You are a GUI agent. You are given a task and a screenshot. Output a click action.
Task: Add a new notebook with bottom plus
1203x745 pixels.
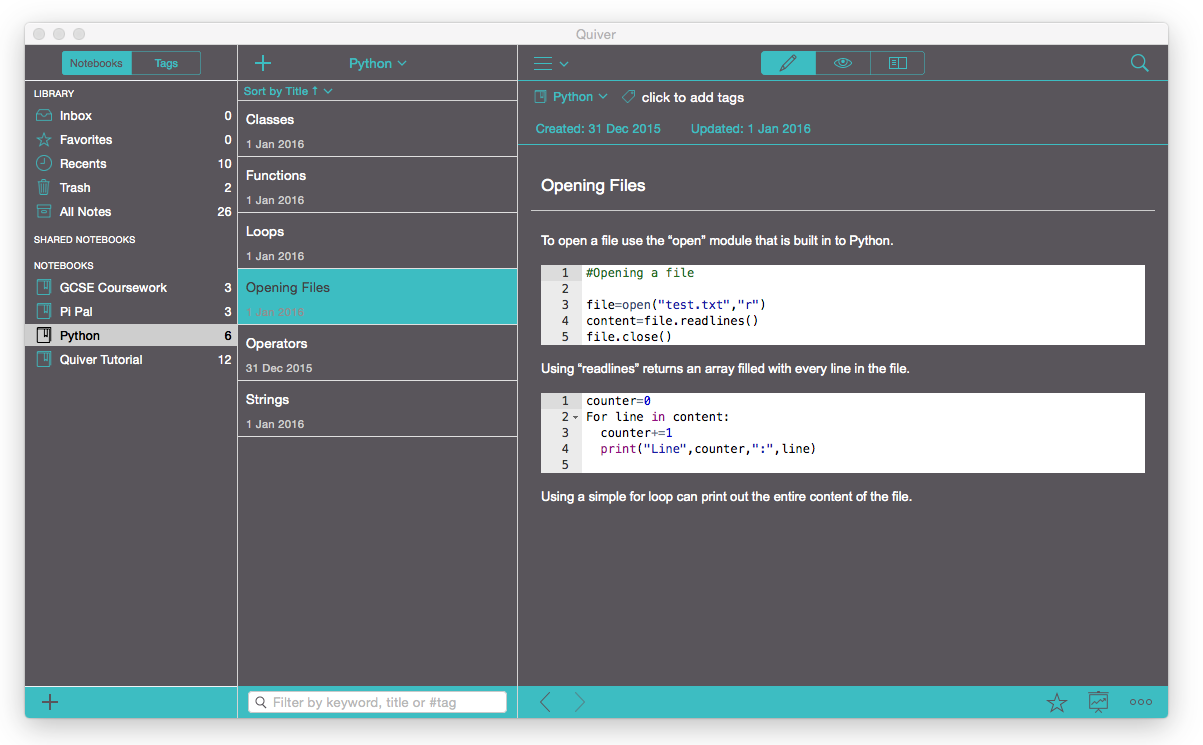50,702
